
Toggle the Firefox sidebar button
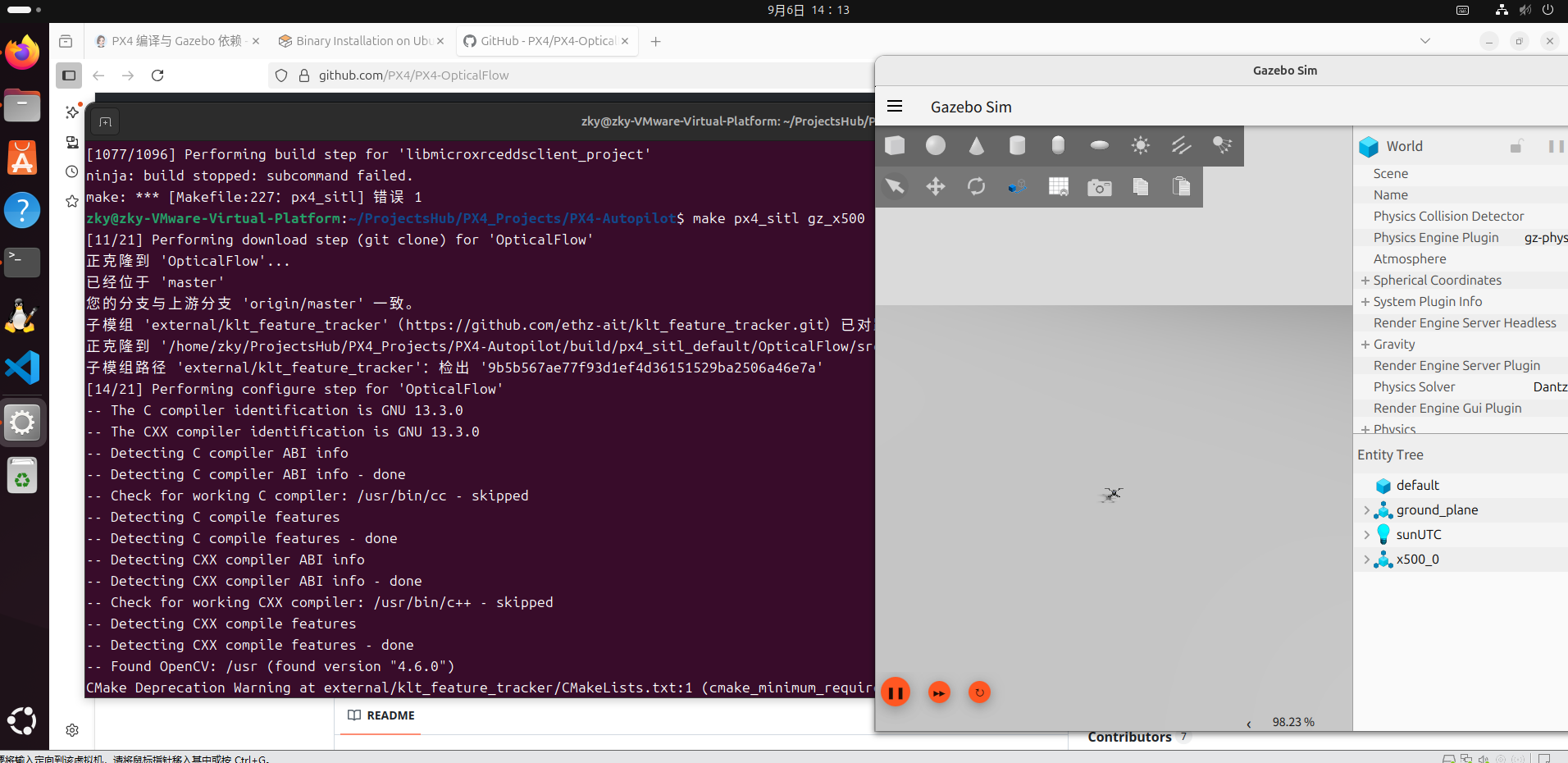69,75
